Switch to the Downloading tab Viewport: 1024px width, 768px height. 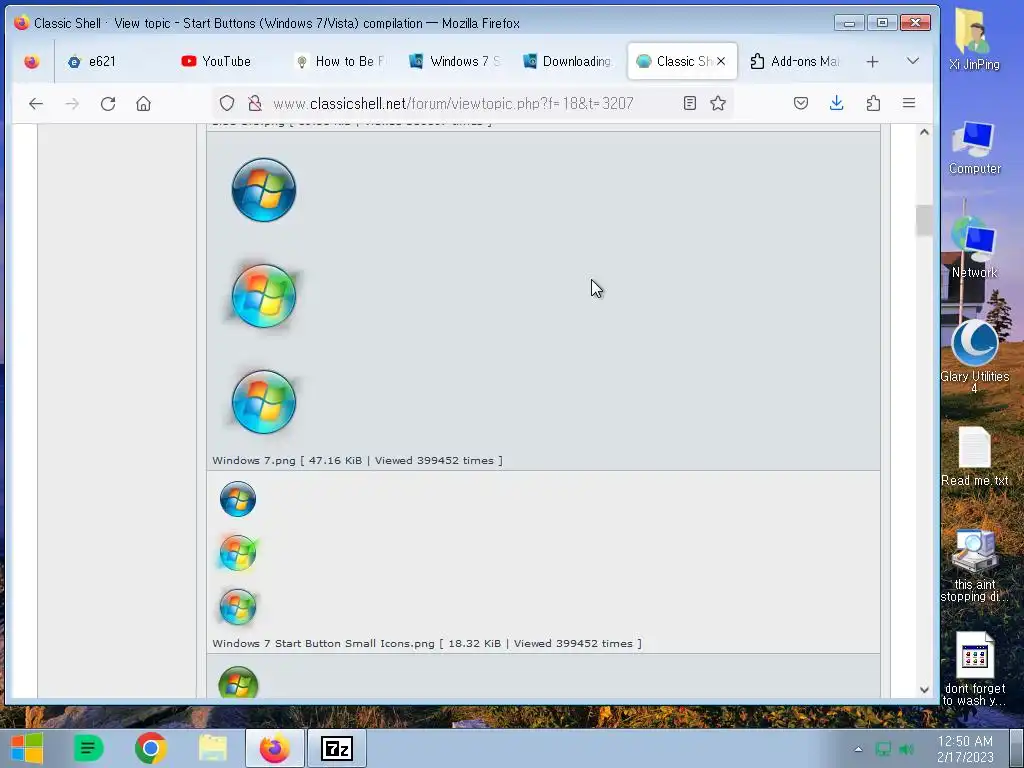[x=568, y=61]
